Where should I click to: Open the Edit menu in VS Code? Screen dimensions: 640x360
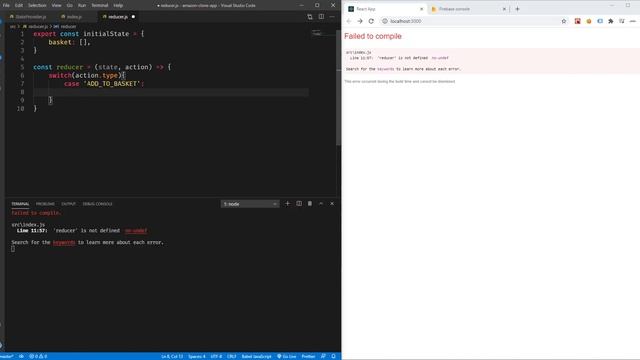(19, 5)
